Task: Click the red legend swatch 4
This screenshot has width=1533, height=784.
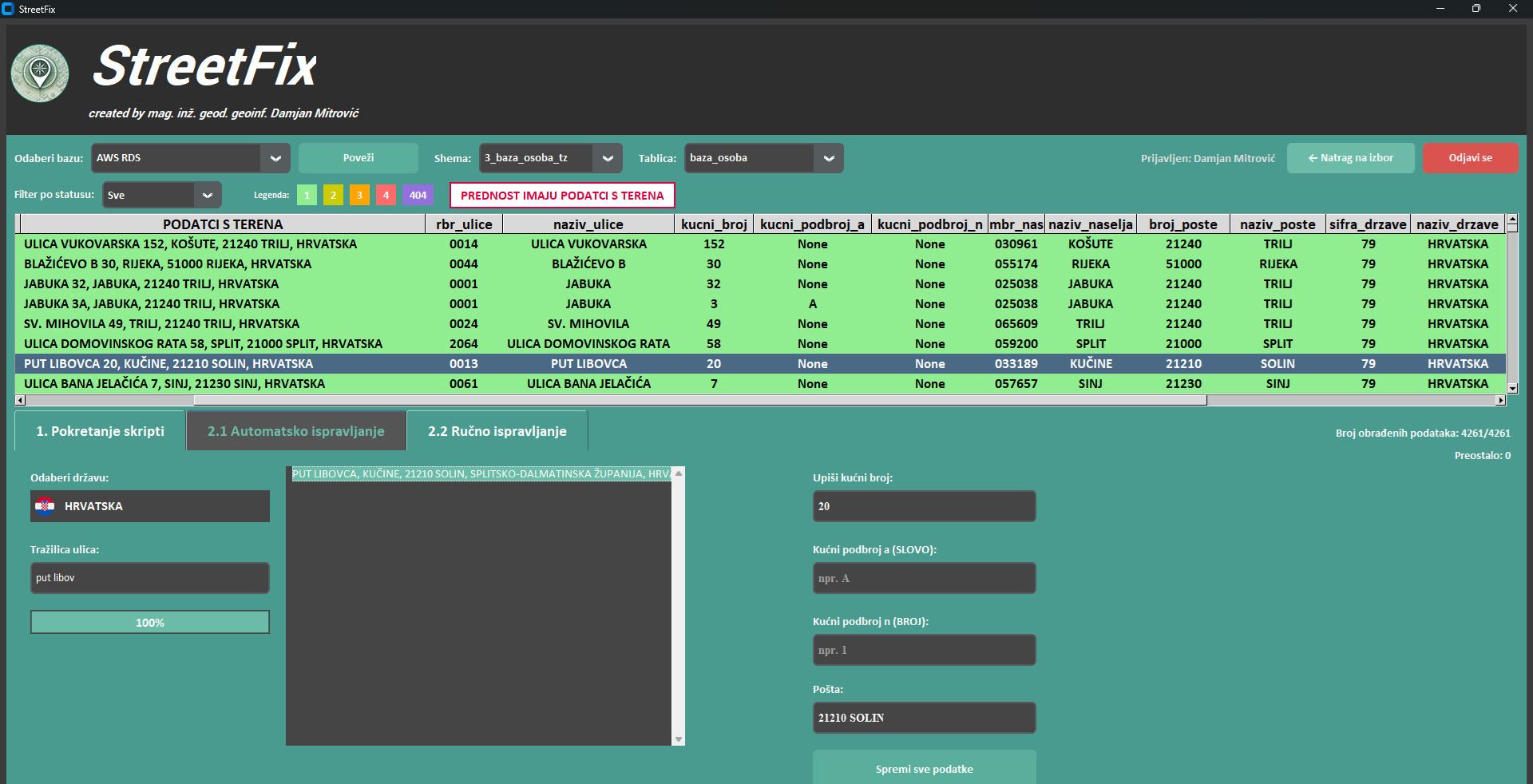Action: (386, 195)
